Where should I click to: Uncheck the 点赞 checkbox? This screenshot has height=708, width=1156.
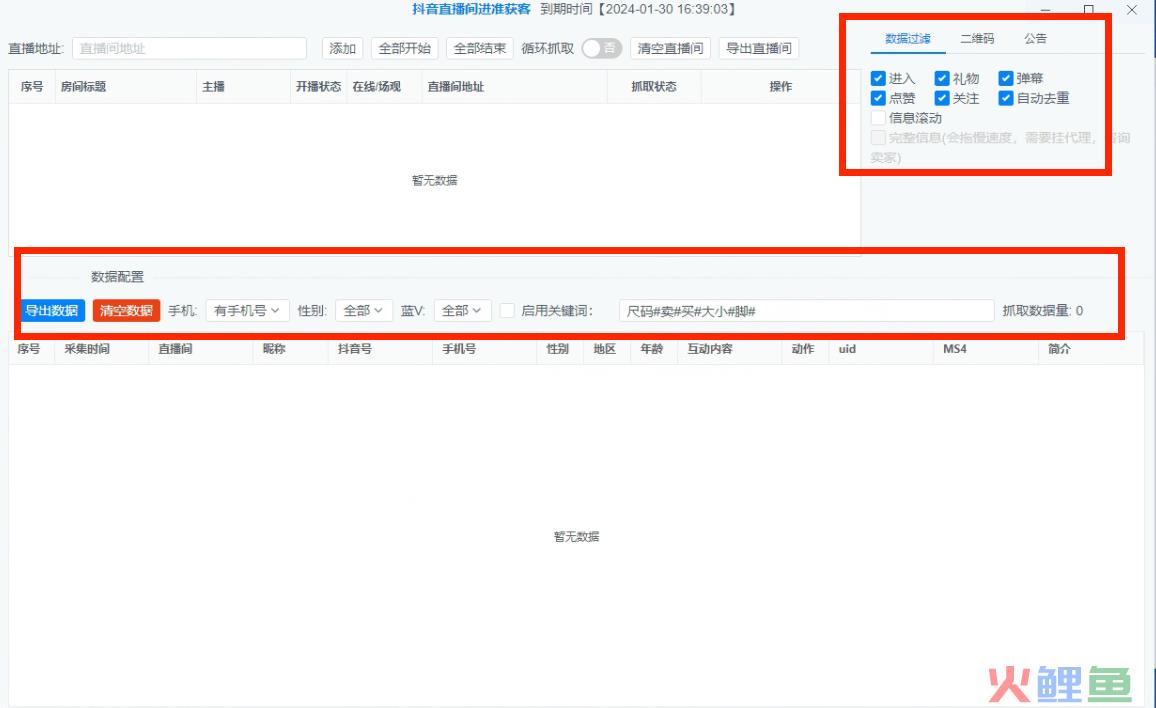[x=878, y=98]
